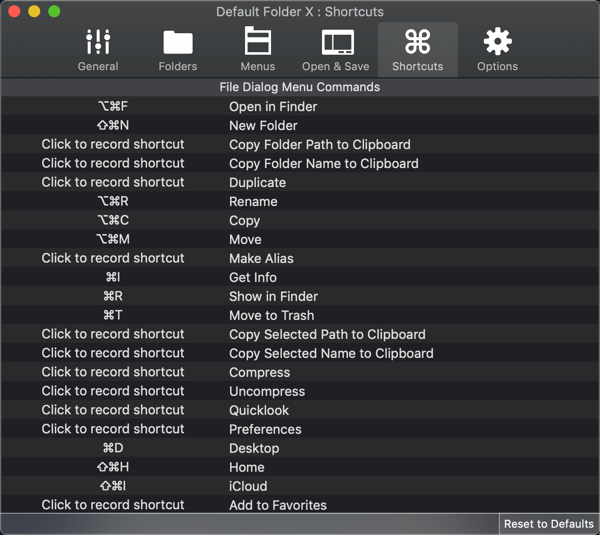
Task: Select the Copy command label
Action: 245,221
